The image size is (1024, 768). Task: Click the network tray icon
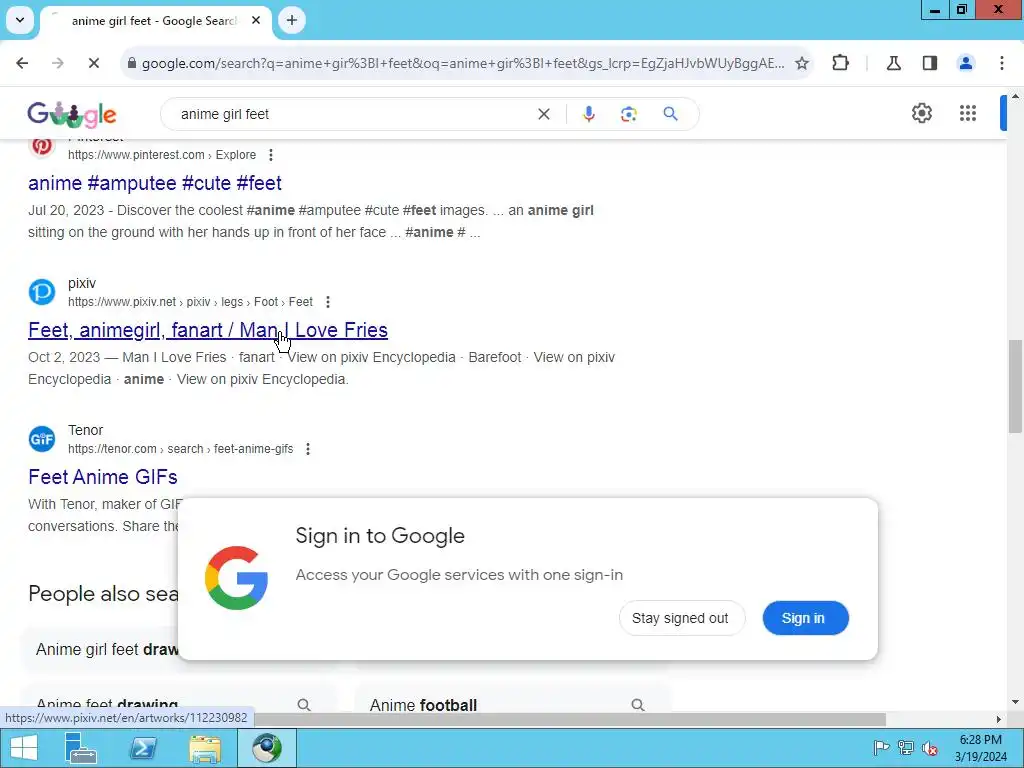click(906, 748)
